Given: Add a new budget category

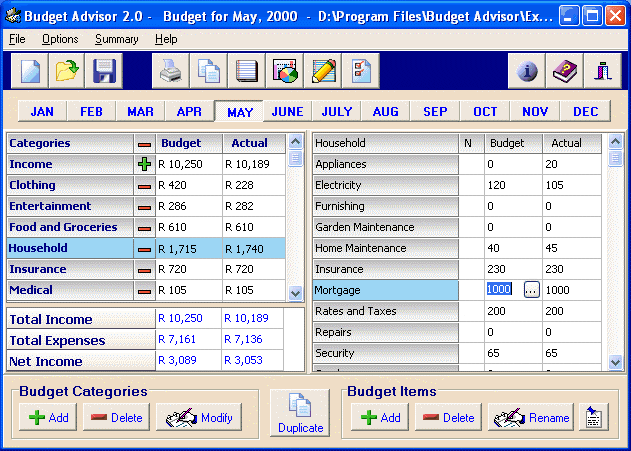Looking at the screenshot, I should coord(48,417).
